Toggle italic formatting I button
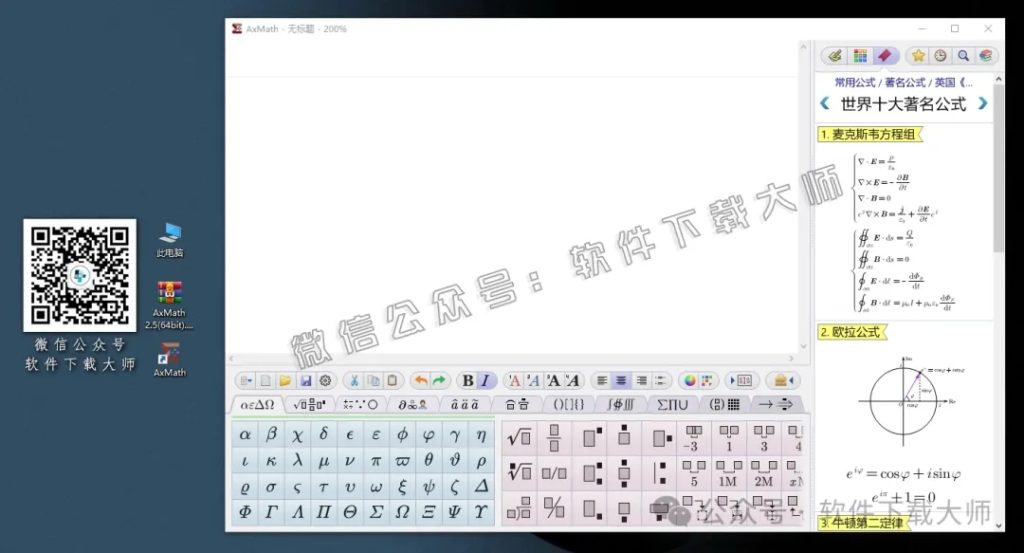Image resolution: width=1024 pixels, height=553 pixels. click(x=485, y=381)
